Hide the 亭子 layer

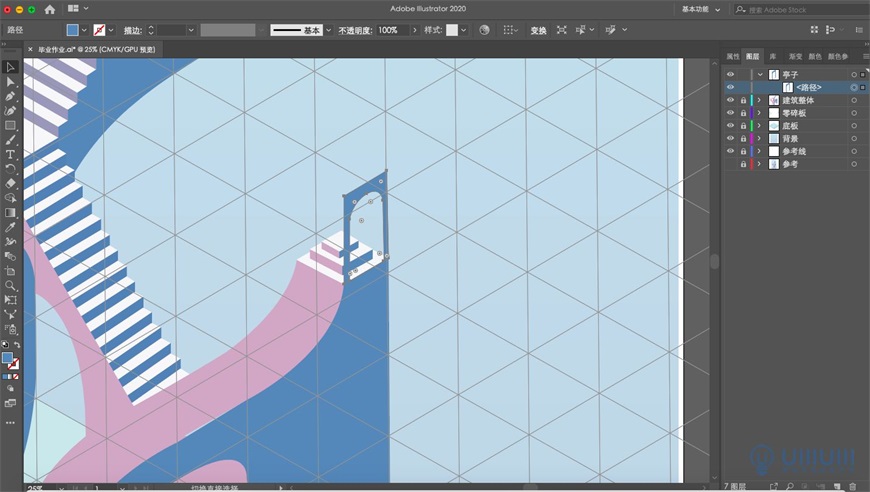[x=730, y=74]
